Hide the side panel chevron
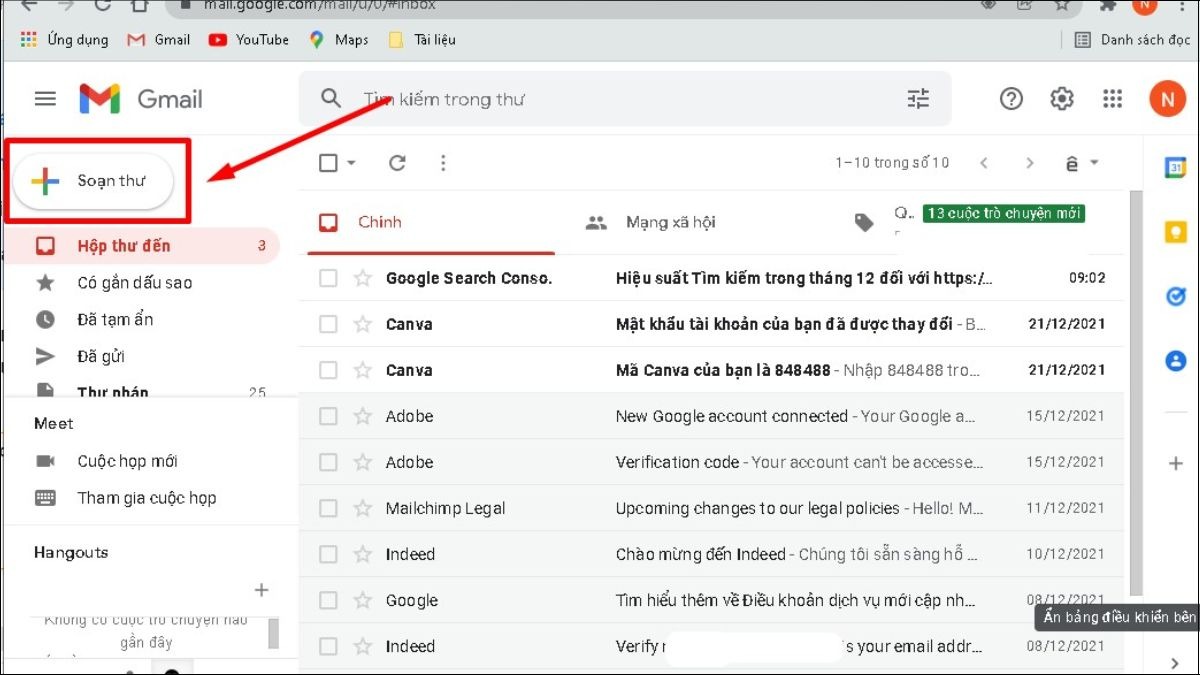This screenshot has width=1200, height=675. (1175, 662)
